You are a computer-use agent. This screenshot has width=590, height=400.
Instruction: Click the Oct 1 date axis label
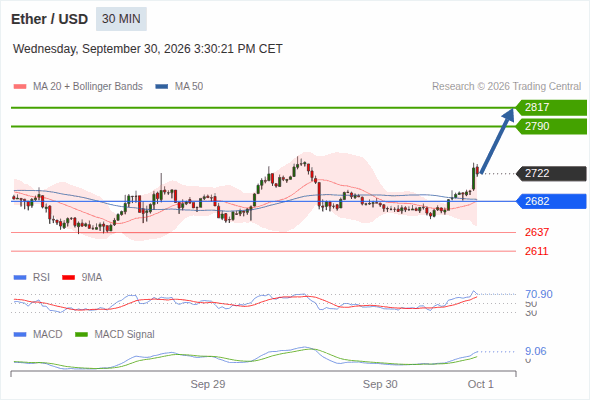tap(481, 384)
